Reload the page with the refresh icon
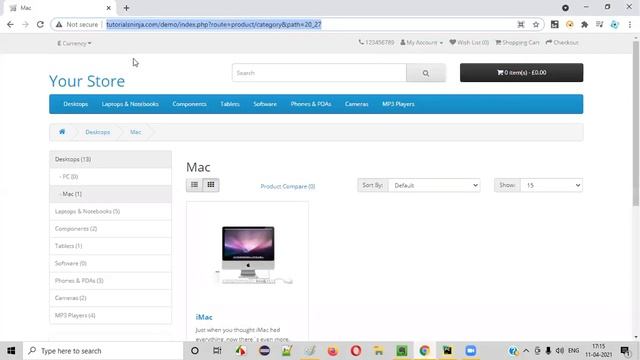This screenshot has height=360, width=640. tap(40, 24)
